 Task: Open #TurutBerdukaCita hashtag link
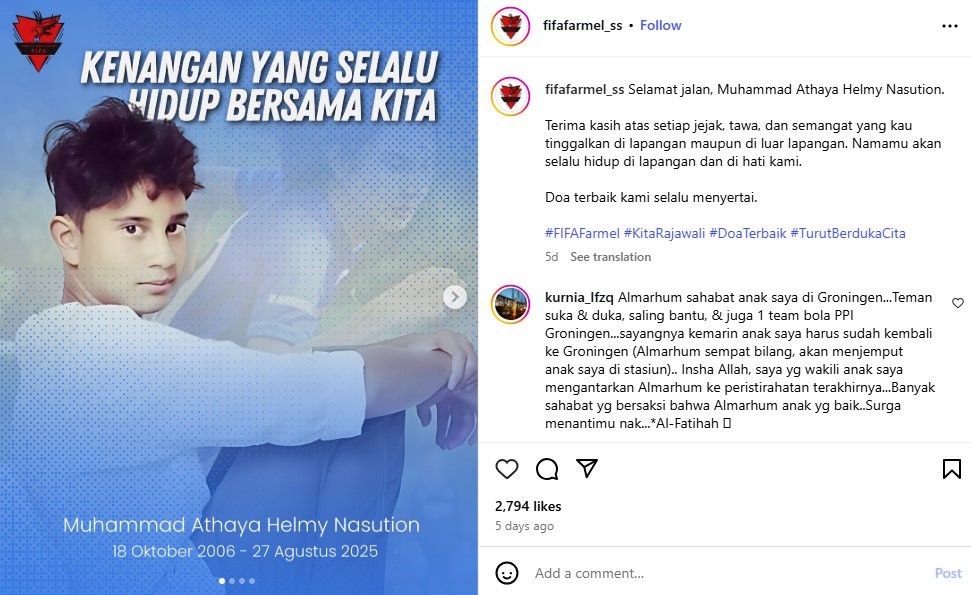tap(848, 233)
